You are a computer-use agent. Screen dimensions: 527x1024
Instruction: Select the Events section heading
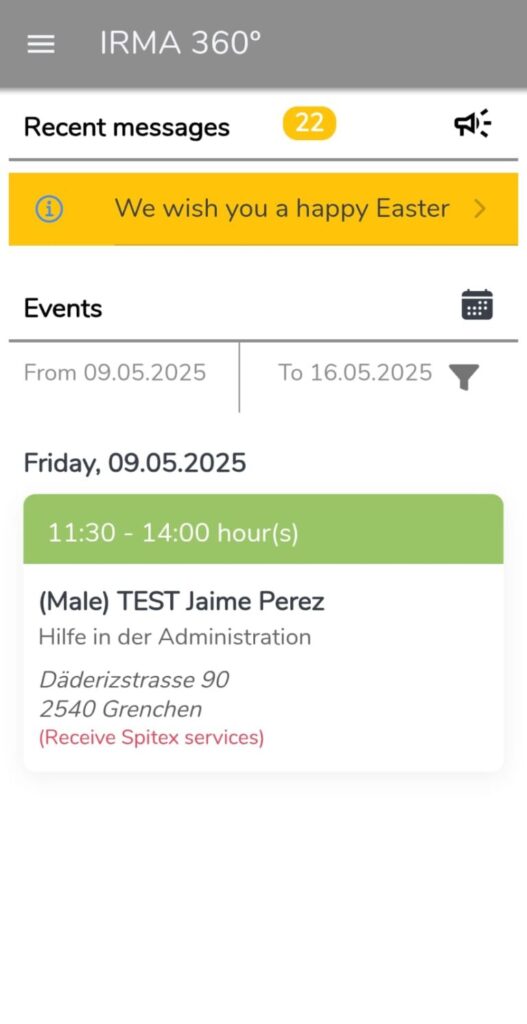pos(63,308)
